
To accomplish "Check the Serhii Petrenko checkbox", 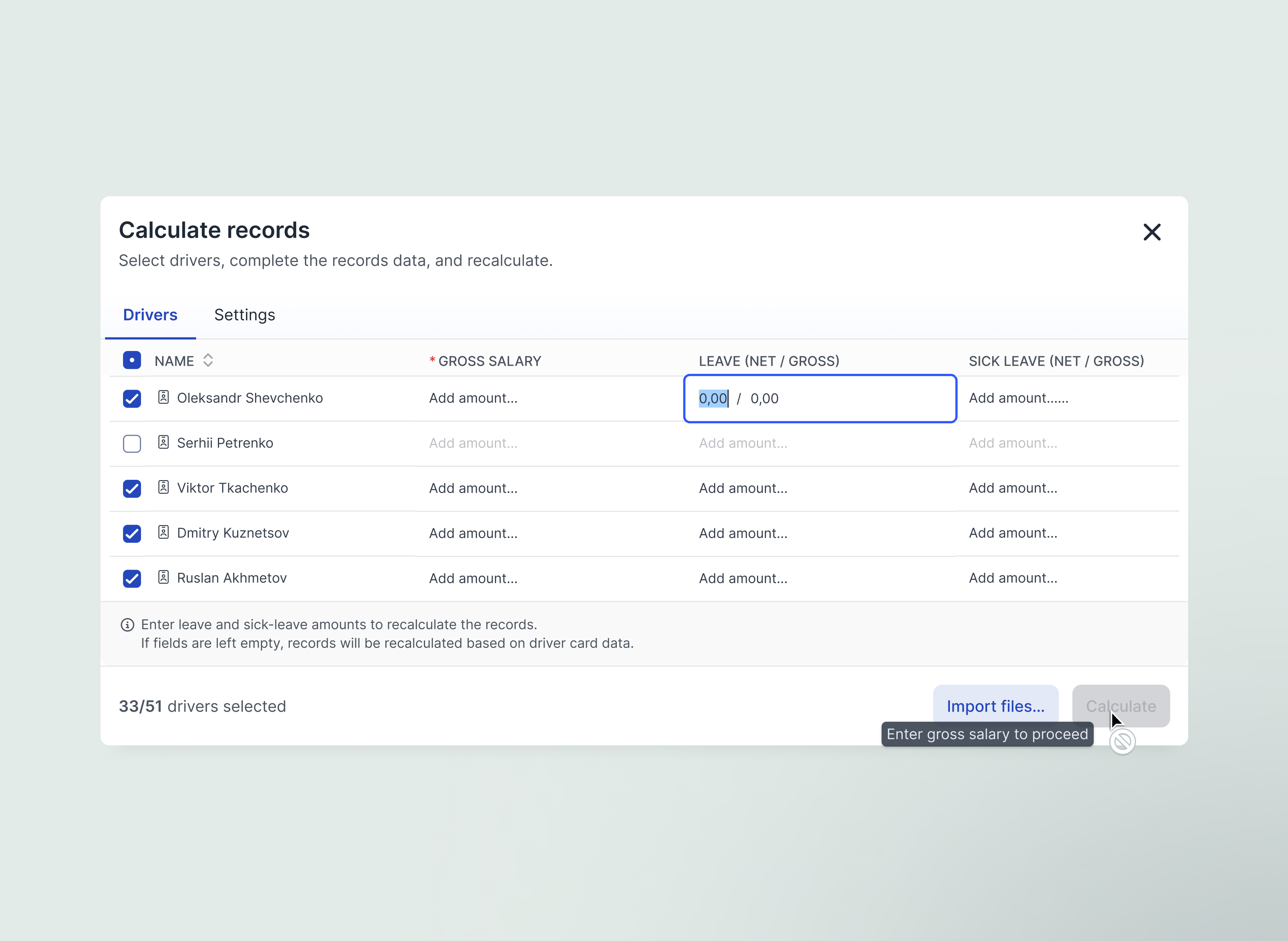I will point(132,443).
